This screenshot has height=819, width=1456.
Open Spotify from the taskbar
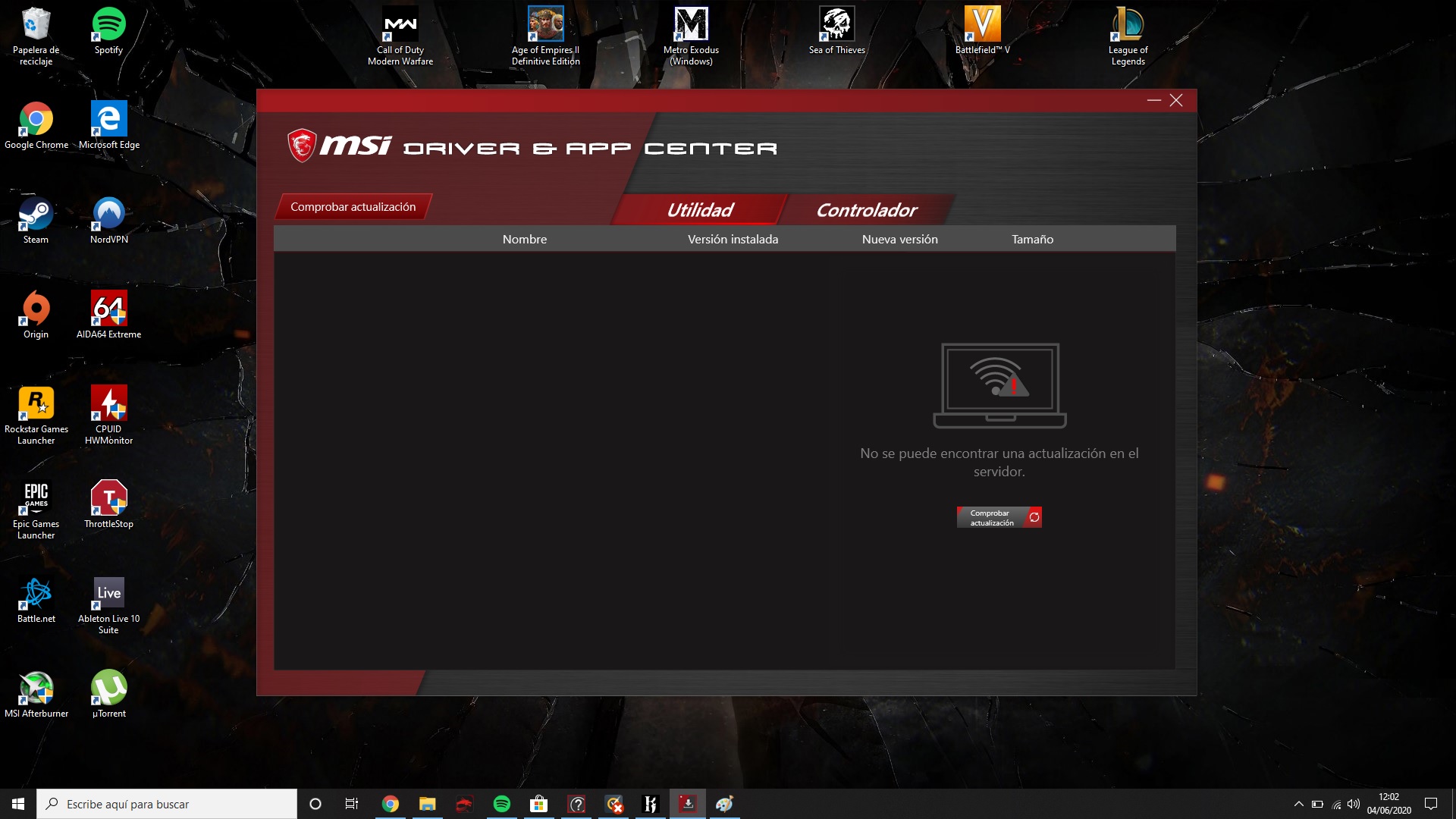pos(501,804)
